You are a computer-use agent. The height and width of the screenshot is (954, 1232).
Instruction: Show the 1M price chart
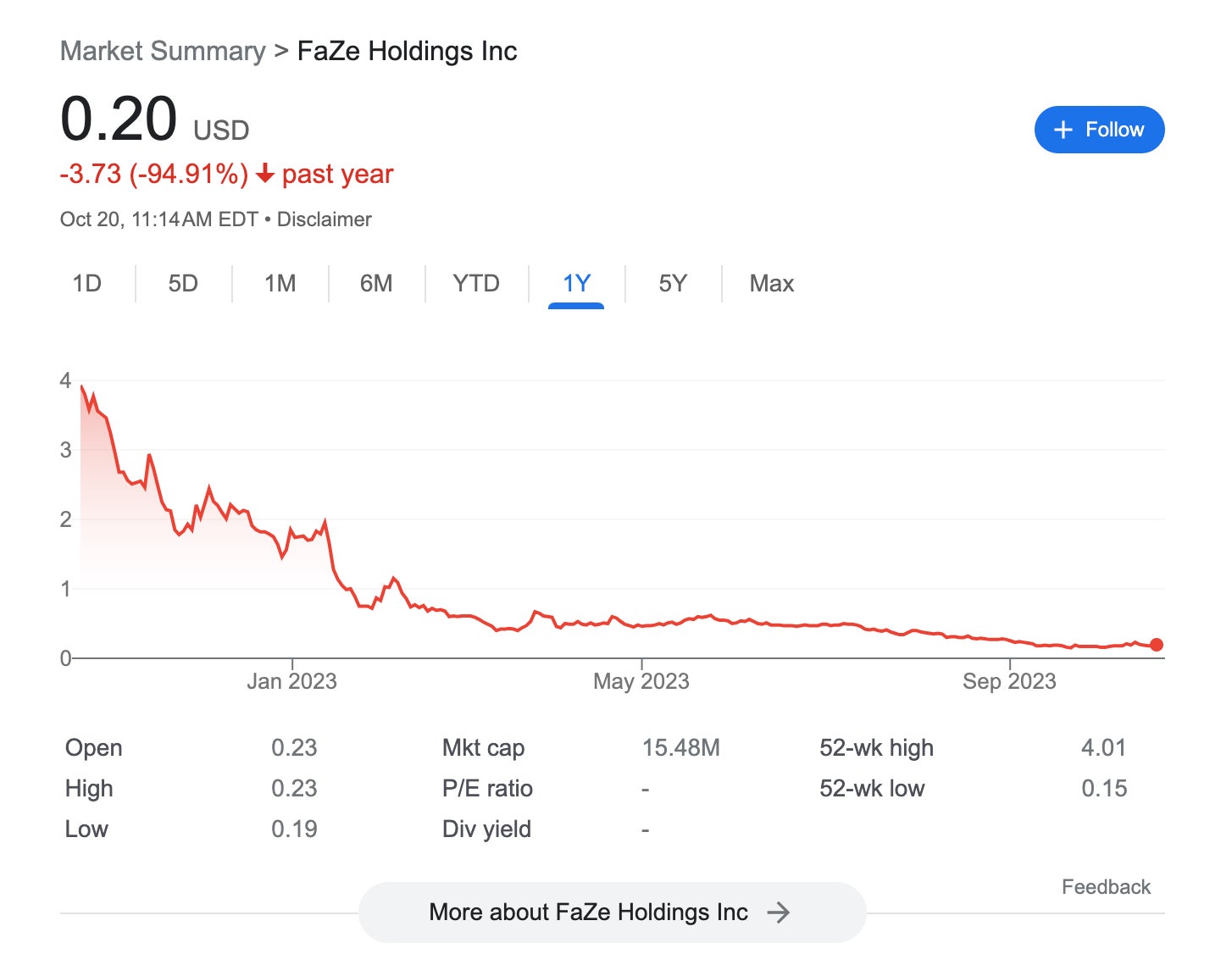280,283
